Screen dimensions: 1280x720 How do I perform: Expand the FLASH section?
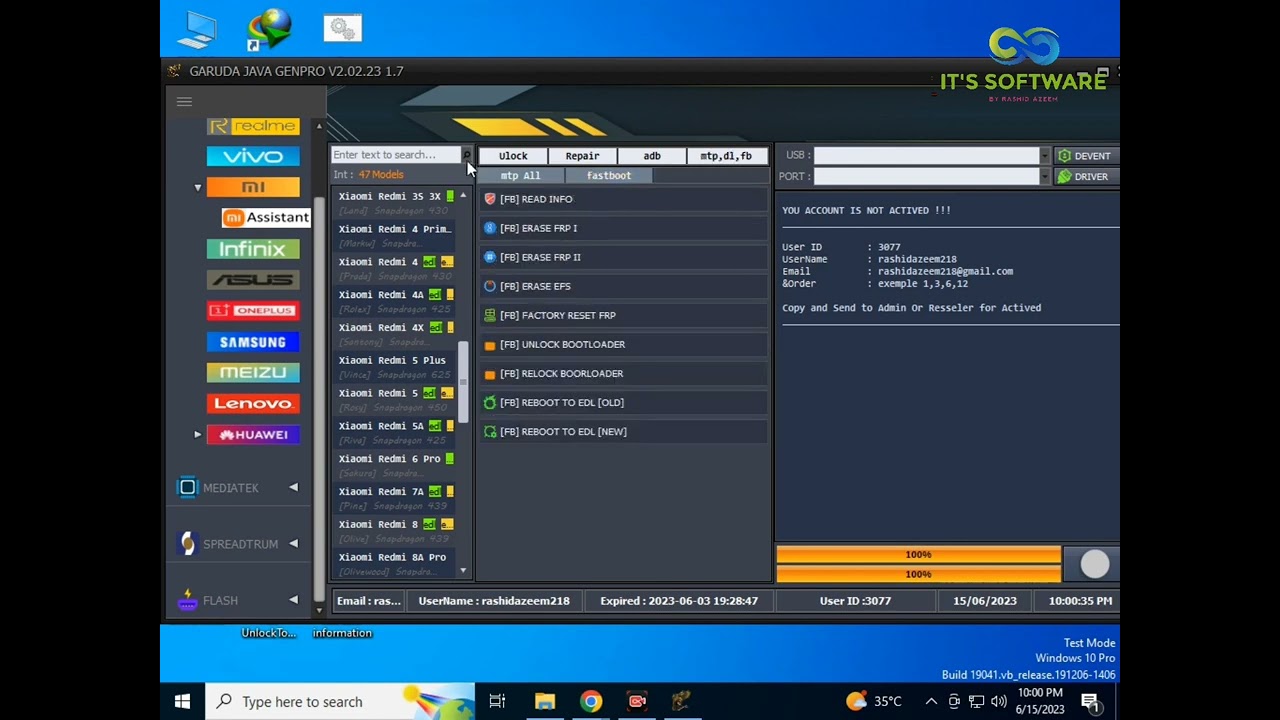point(293,600)
